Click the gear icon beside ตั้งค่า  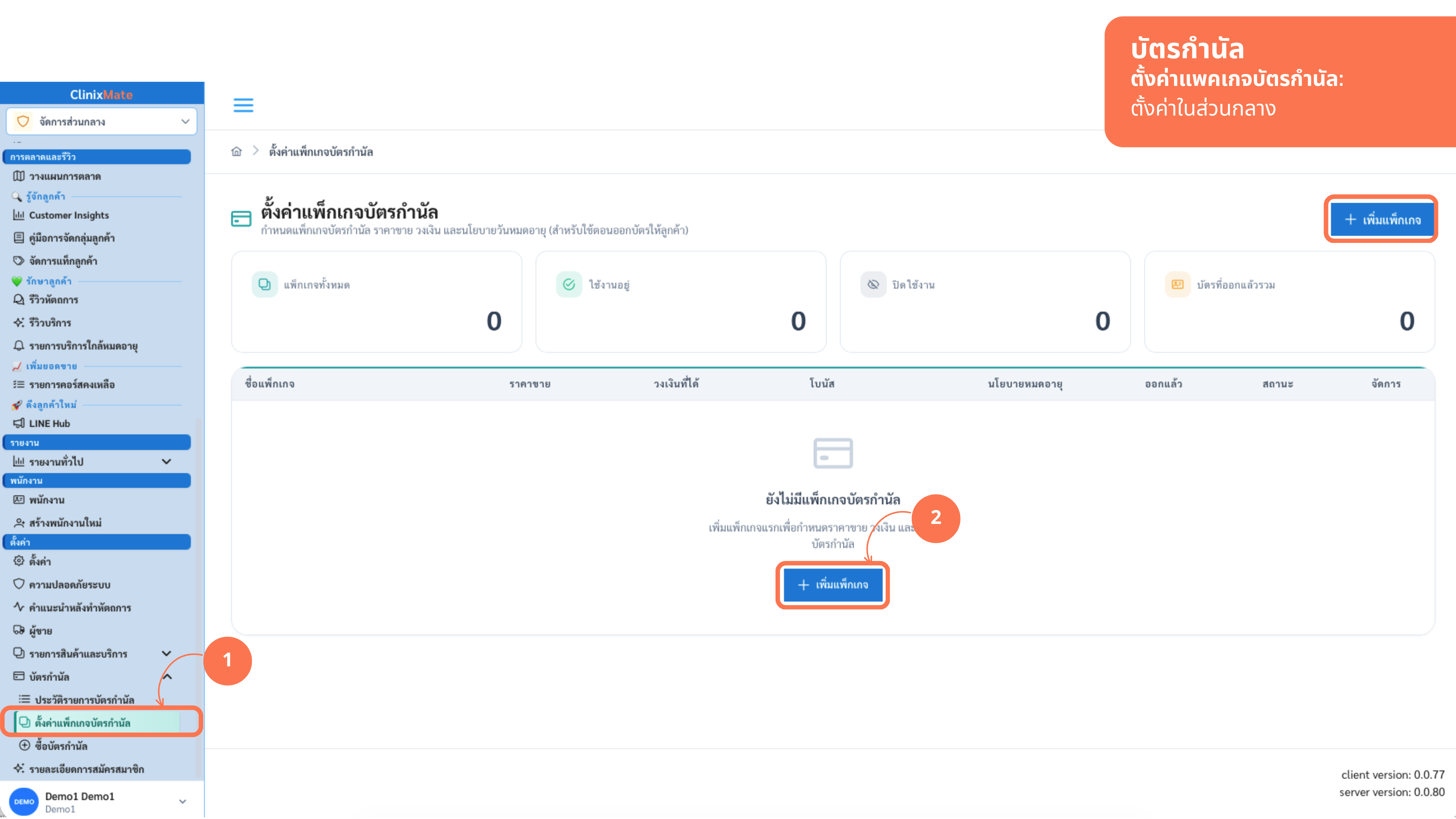[19, 561]
